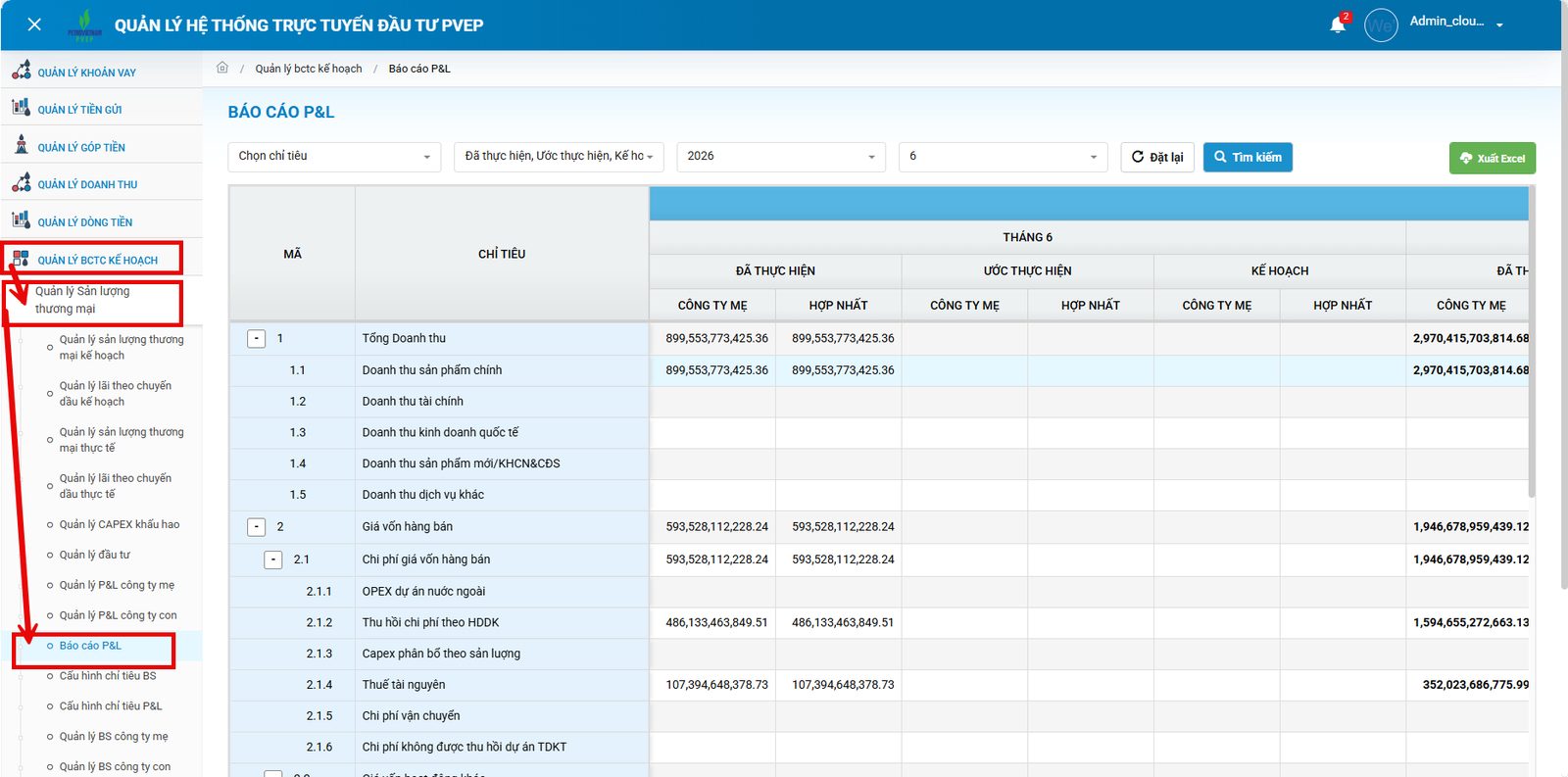Click the MÃ column header

click(292, 254)
